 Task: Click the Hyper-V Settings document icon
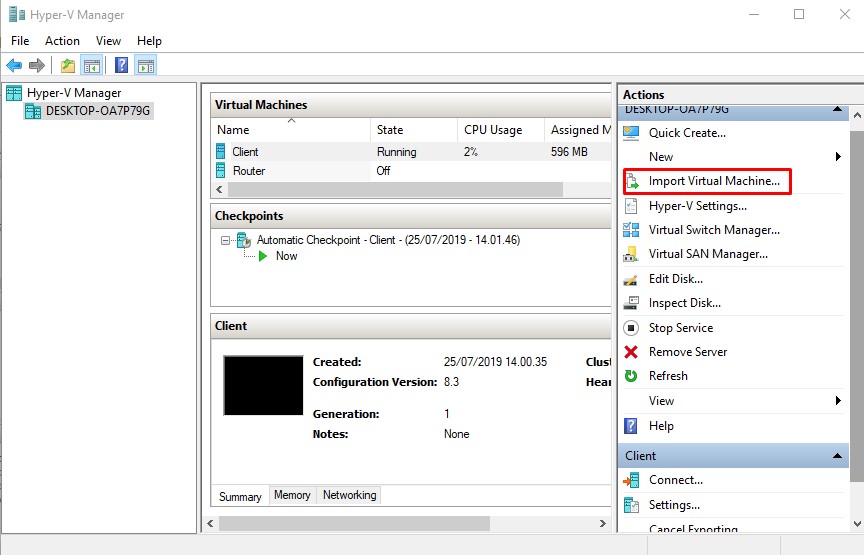coord(631,206)
